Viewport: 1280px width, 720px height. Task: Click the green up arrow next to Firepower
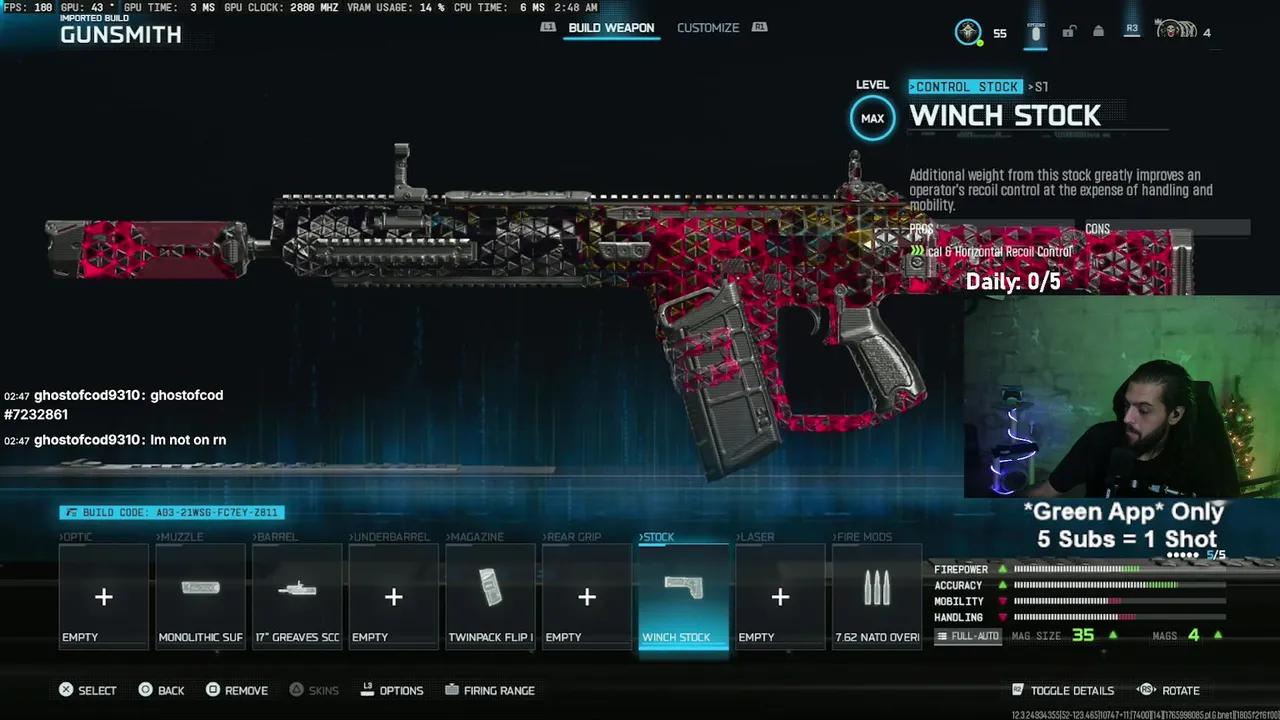(1002, 569)
